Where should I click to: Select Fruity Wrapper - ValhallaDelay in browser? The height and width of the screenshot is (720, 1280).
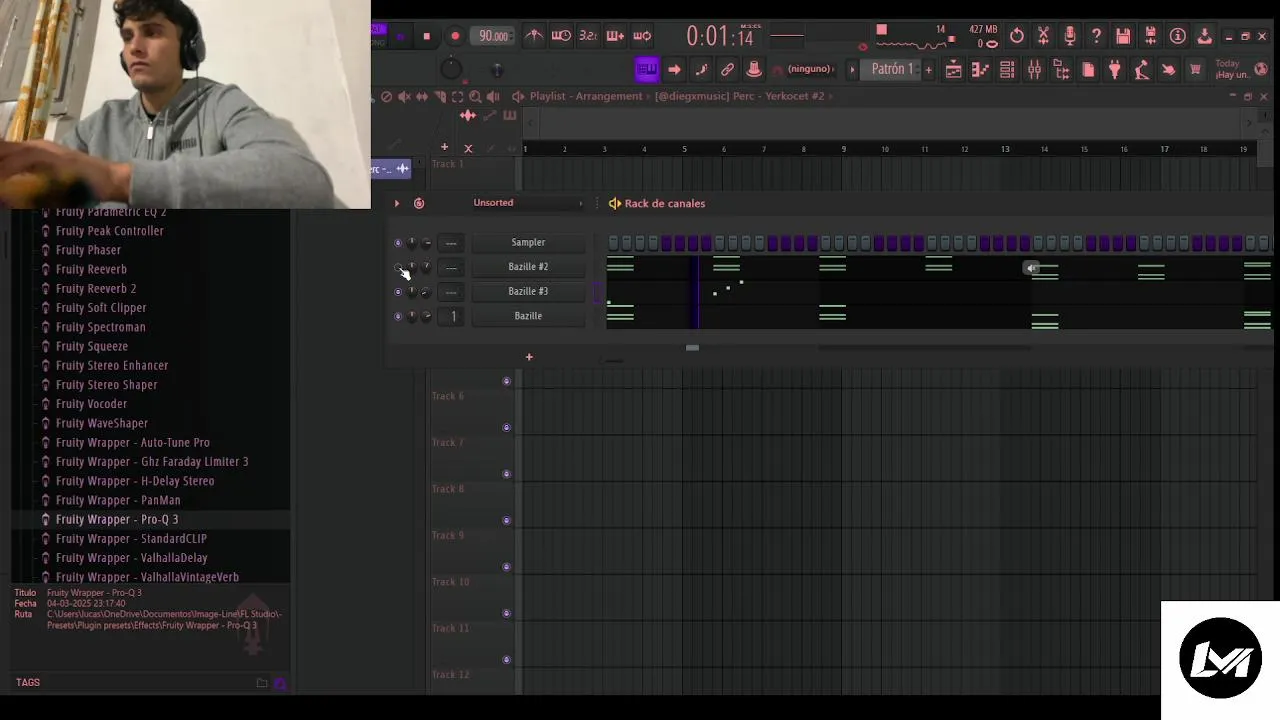[132, 558]
